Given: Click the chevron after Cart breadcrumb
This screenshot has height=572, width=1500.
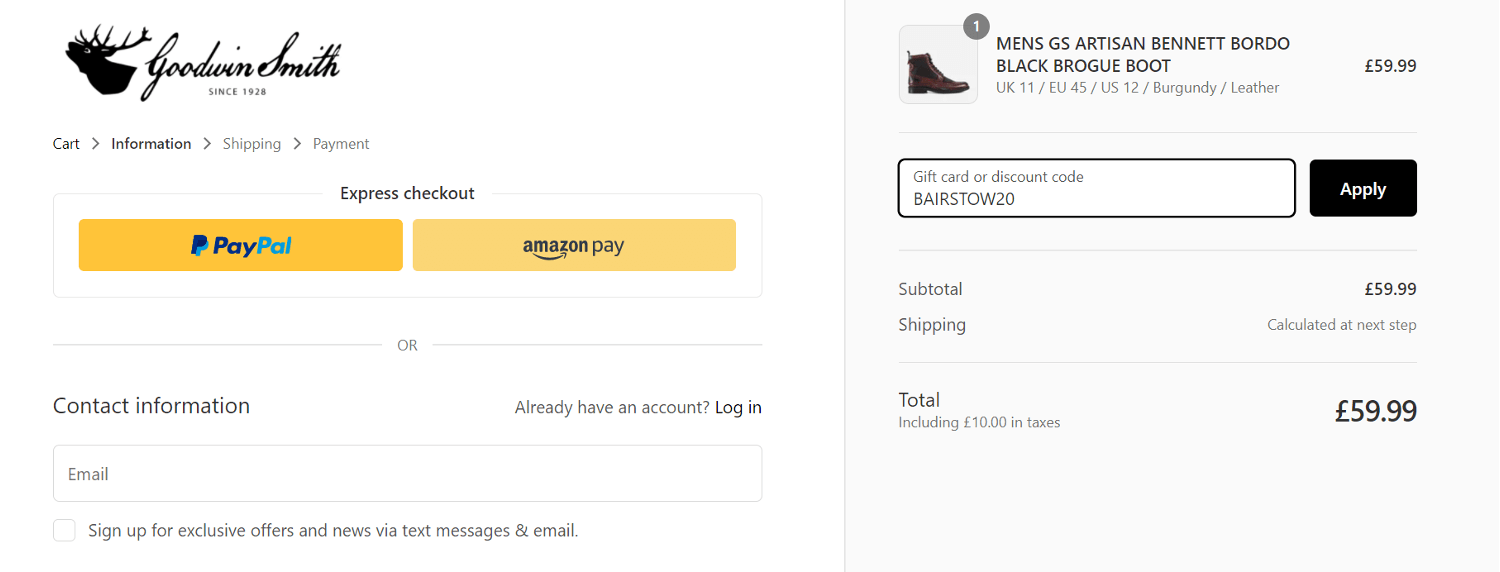Looking at the screenshot, I should (96, 144).
